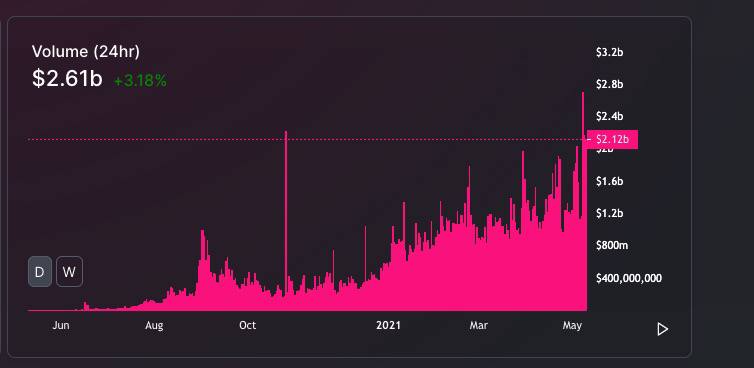Viewport: 754px width, 368px height.
Task: Click the Oct date label
Action: tap(247, 325)
